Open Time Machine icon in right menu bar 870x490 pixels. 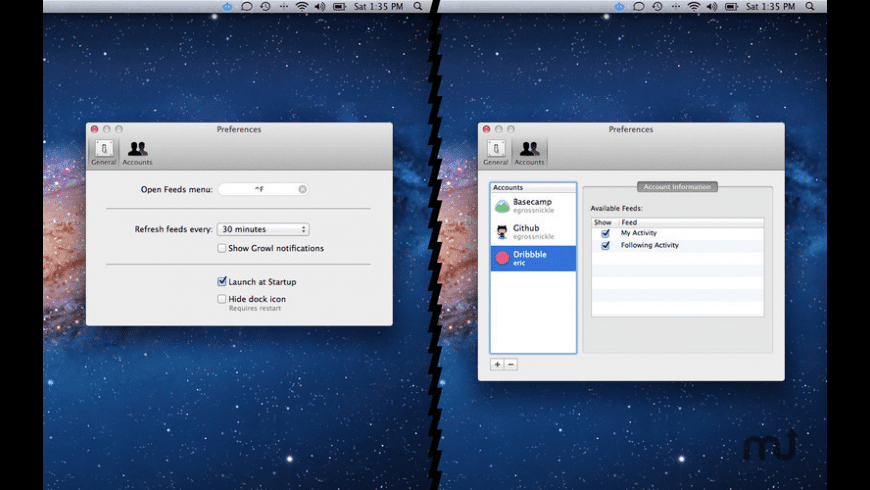click(x=657, y=7)
